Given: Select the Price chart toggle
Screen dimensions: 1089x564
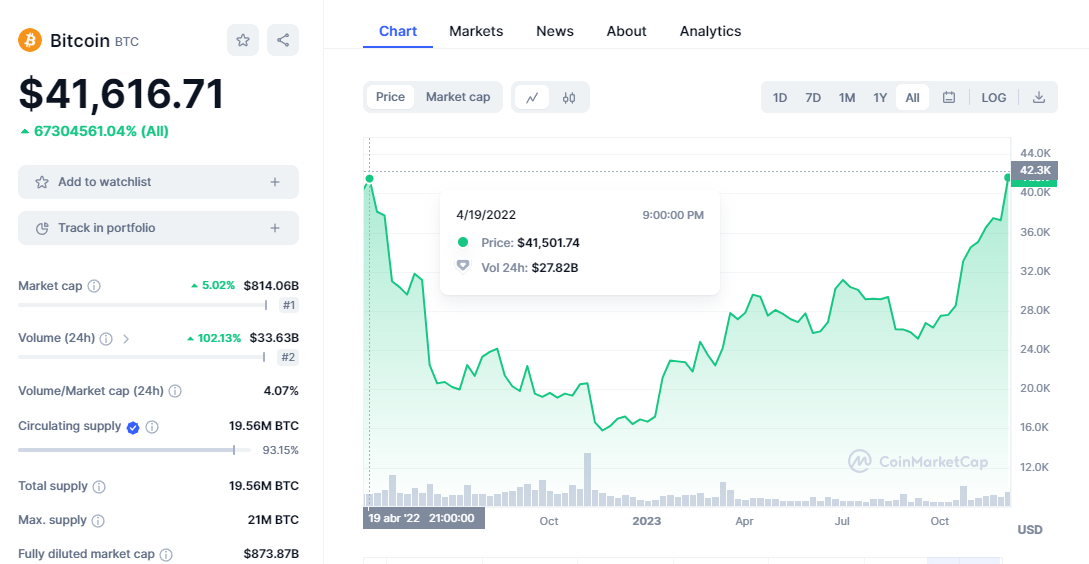Looking at the screenshot, I should [390, 97].
